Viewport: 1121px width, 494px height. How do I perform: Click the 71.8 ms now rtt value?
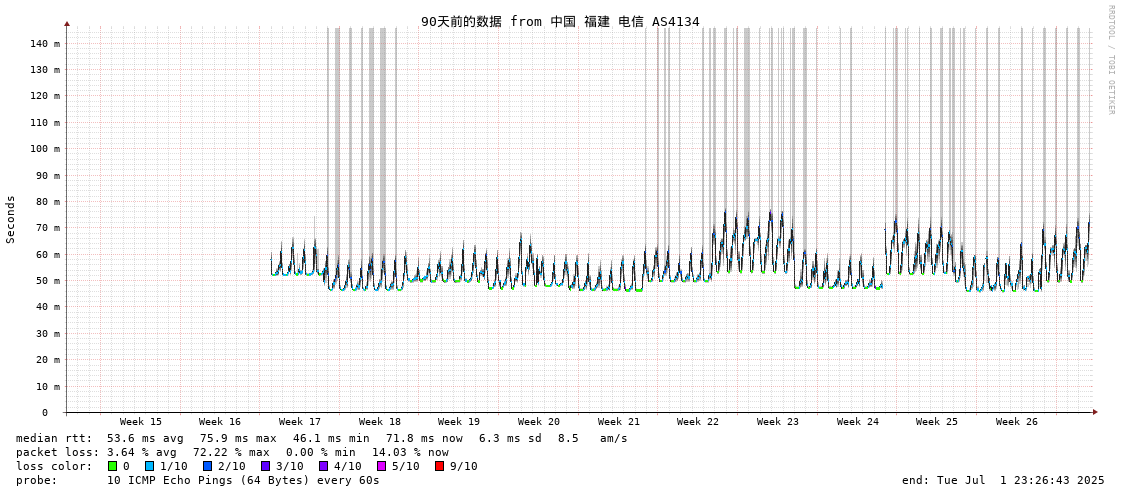click(x=425, y=438)
